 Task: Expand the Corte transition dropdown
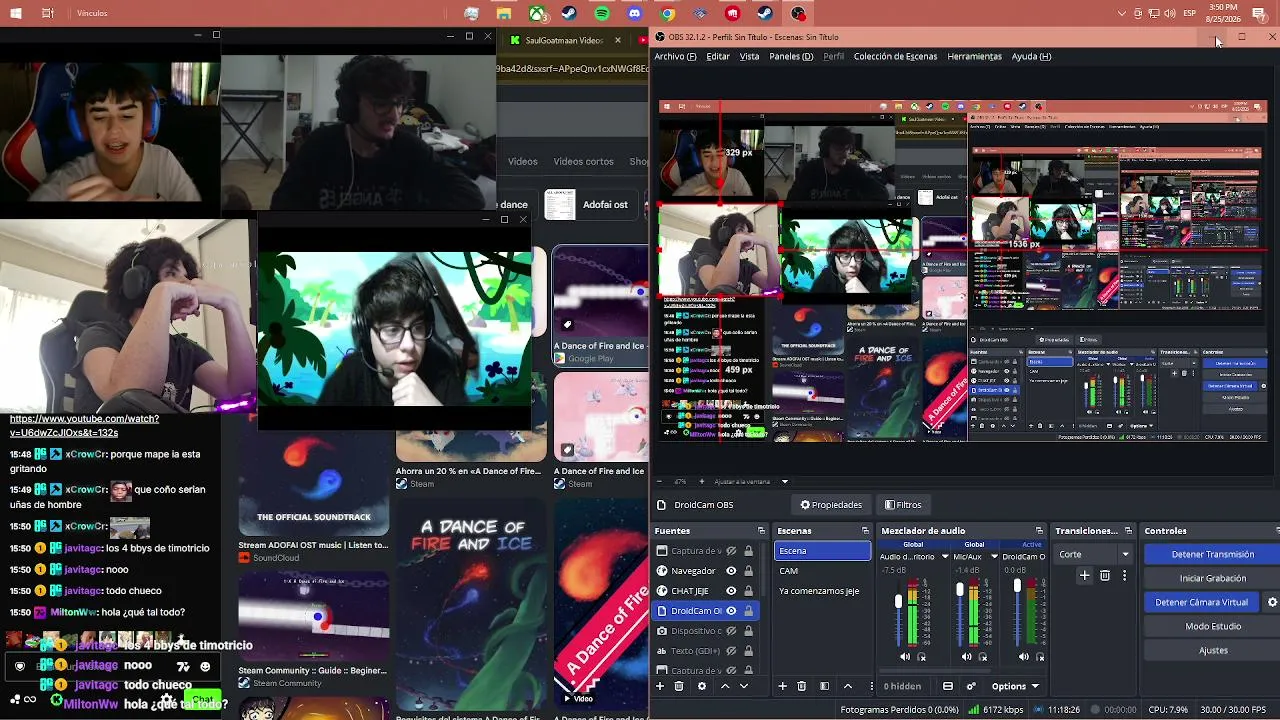(x=1125, y=554)
